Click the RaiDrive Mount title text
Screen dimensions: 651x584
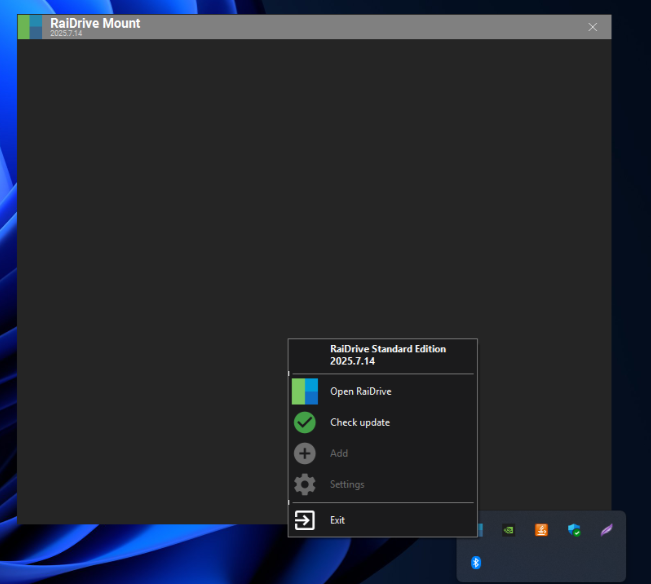click(95, 23)
